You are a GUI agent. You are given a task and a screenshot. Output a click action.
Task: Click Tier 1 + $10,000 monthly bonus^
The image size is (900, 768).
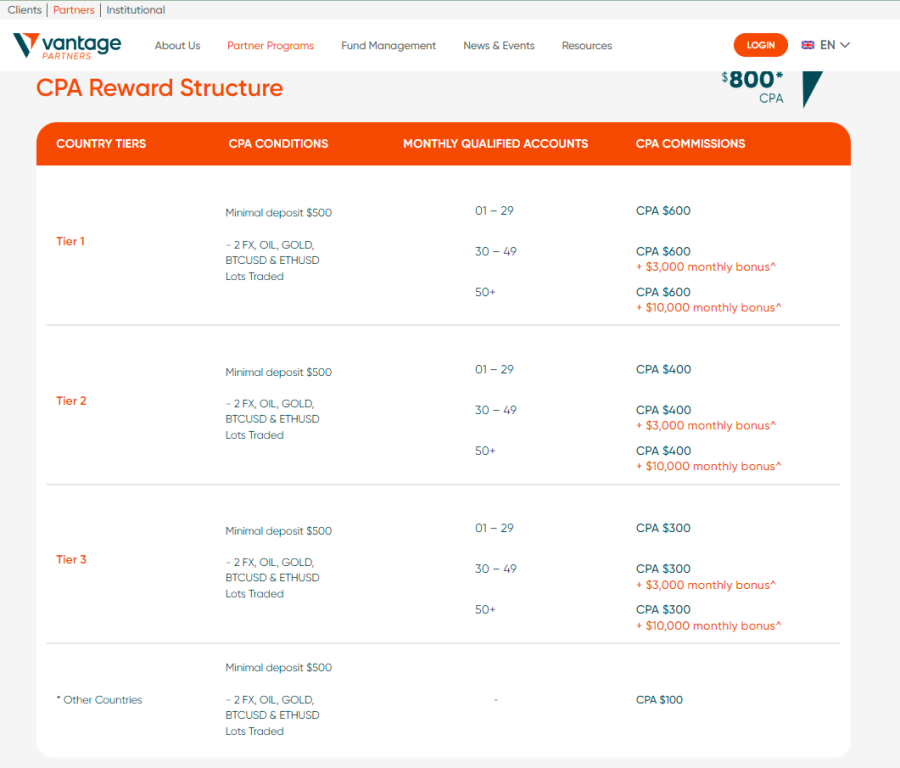(708, 308)
